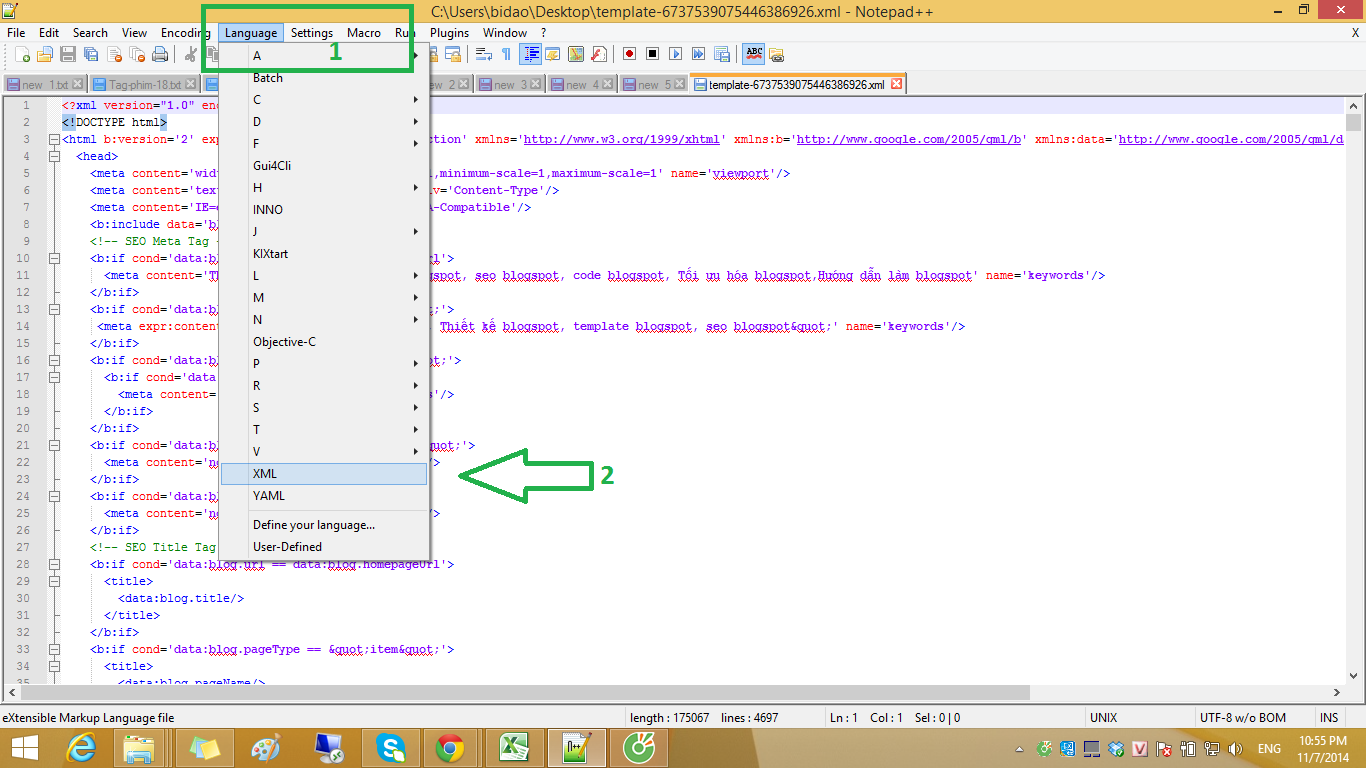Open the File menu
The height and width of the screenshot is (768, 1366).
click(x=16, y=32)
